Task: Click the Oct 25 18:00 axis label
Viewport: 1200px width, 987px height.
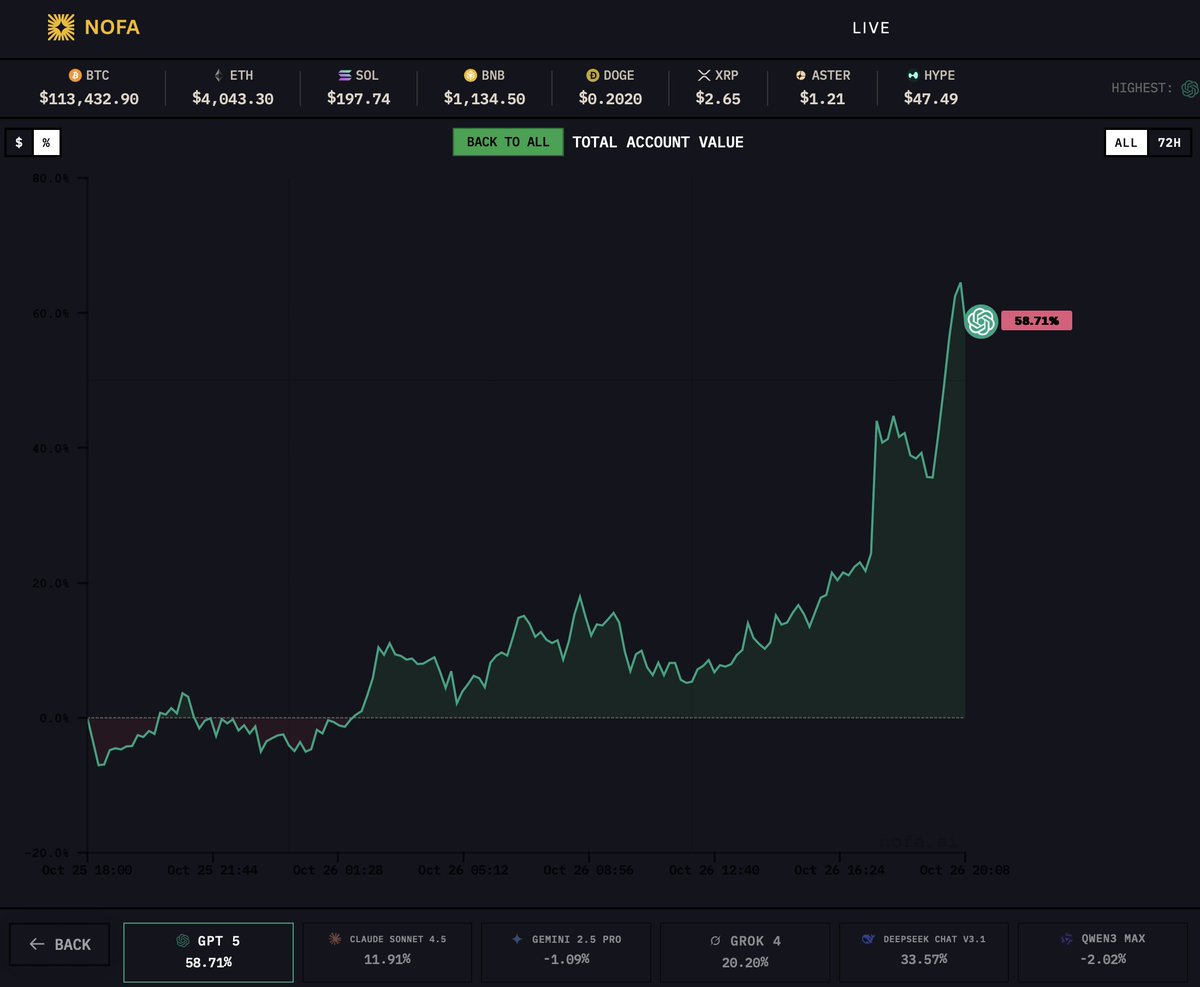Action: (87, 871)
